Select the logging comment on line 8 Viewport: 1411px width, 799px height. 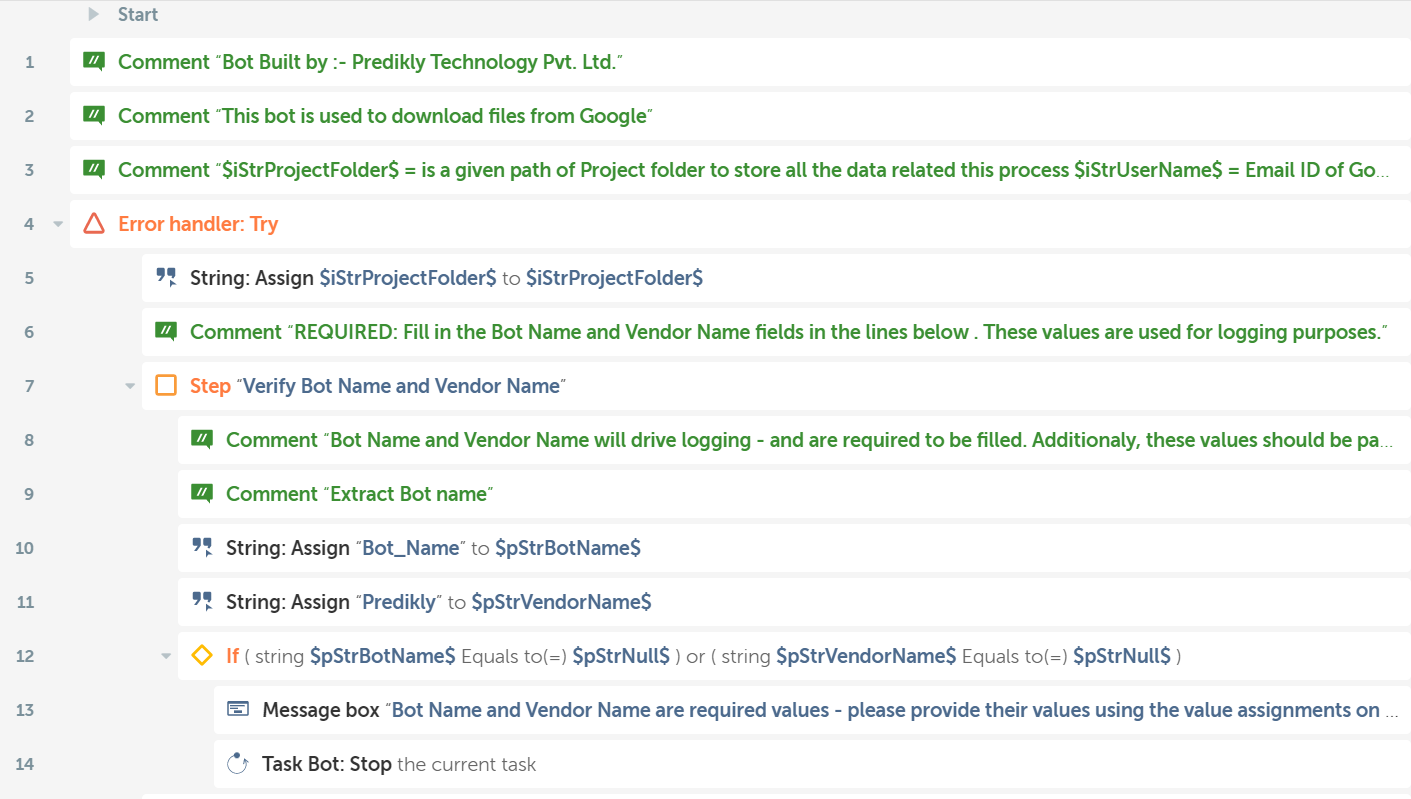click(x=800, y=440)
